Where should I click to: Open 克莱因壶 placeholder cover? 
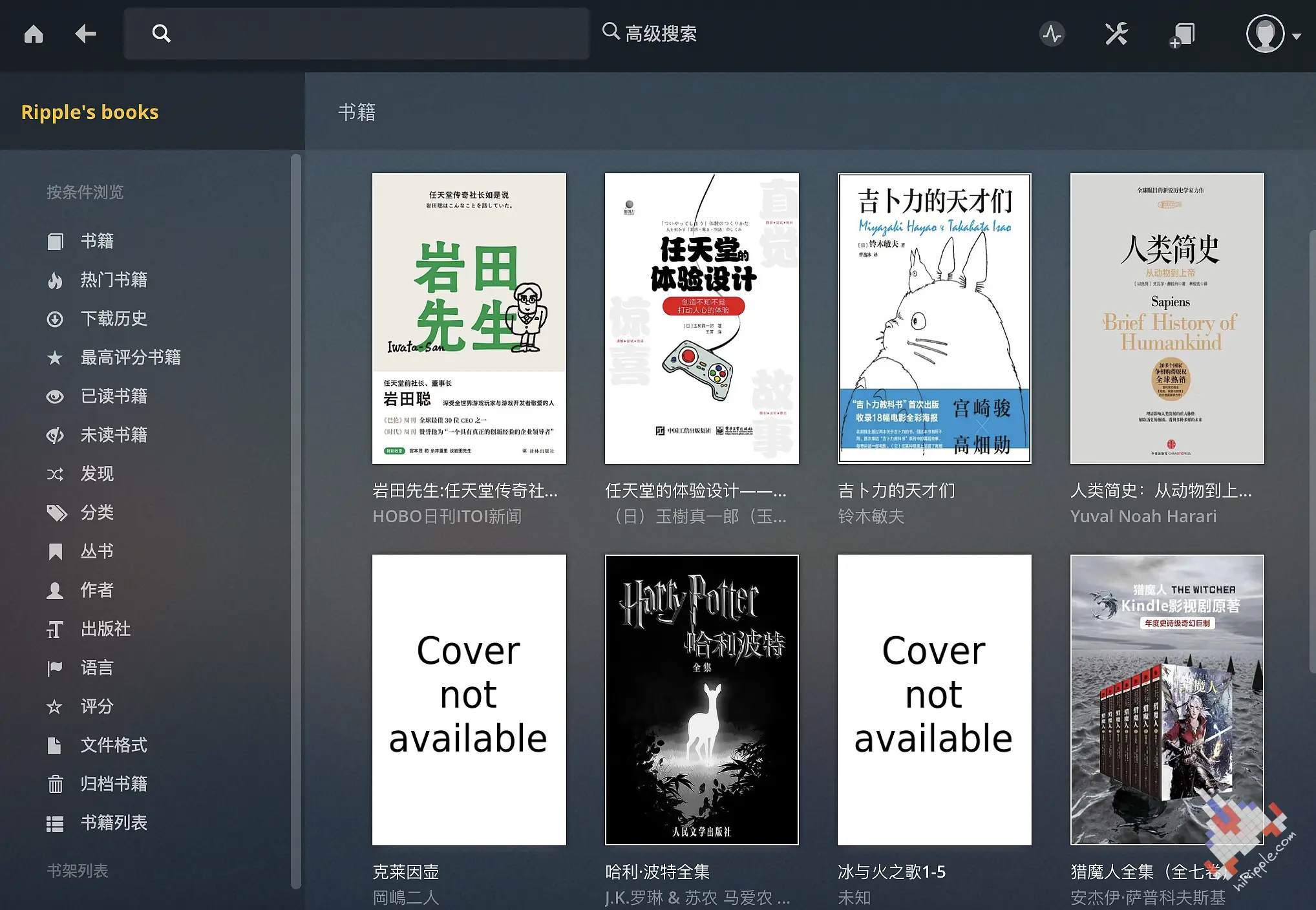click(x=469, y=699)
